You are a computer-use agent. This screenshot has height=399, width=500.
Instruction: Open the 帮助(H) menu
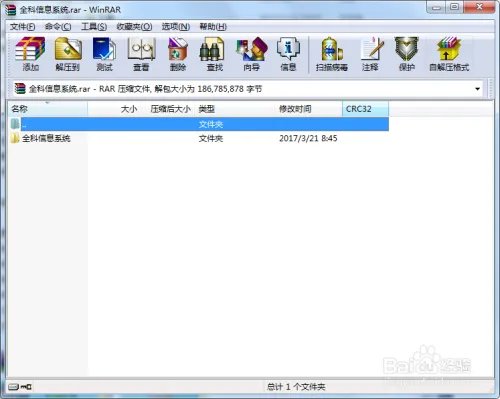click(x=213, y=27)
